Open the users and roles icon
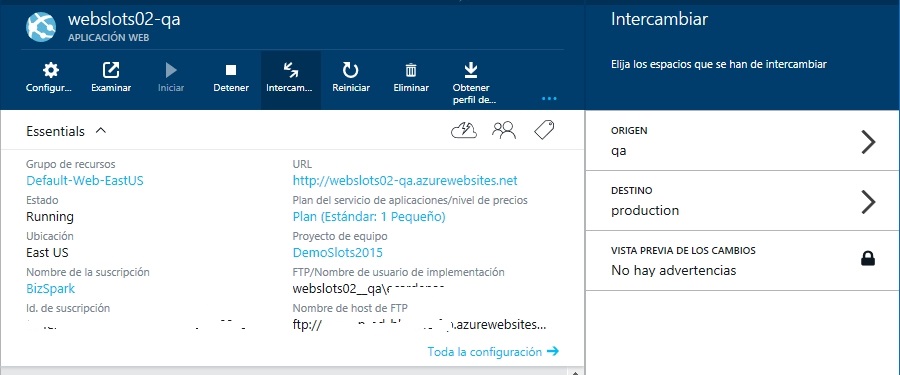Image resolution: width=900 pixels, height=375 pixels. click(x=504, y=131)
